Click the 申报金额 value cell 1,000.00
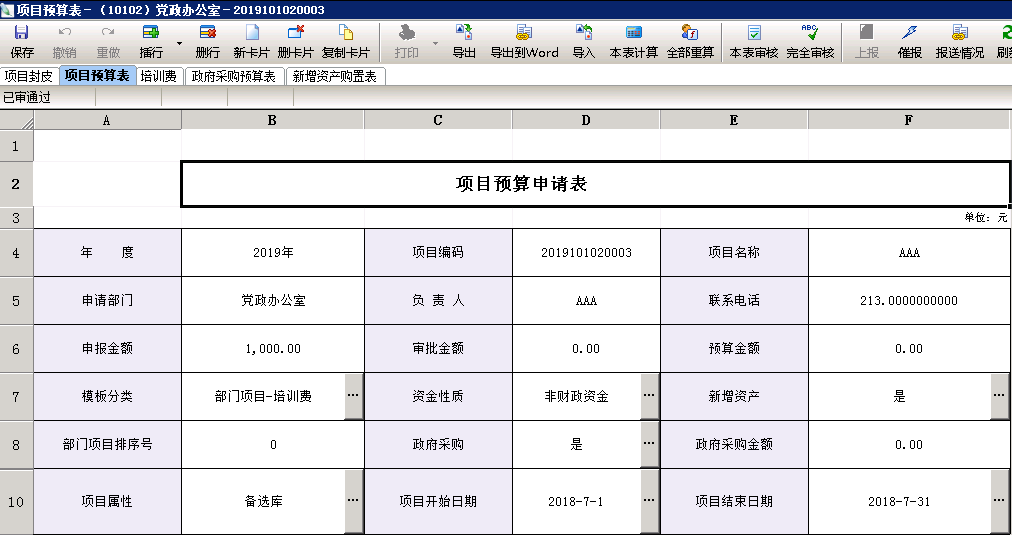 pyautogui.click(x=273, y=349)
